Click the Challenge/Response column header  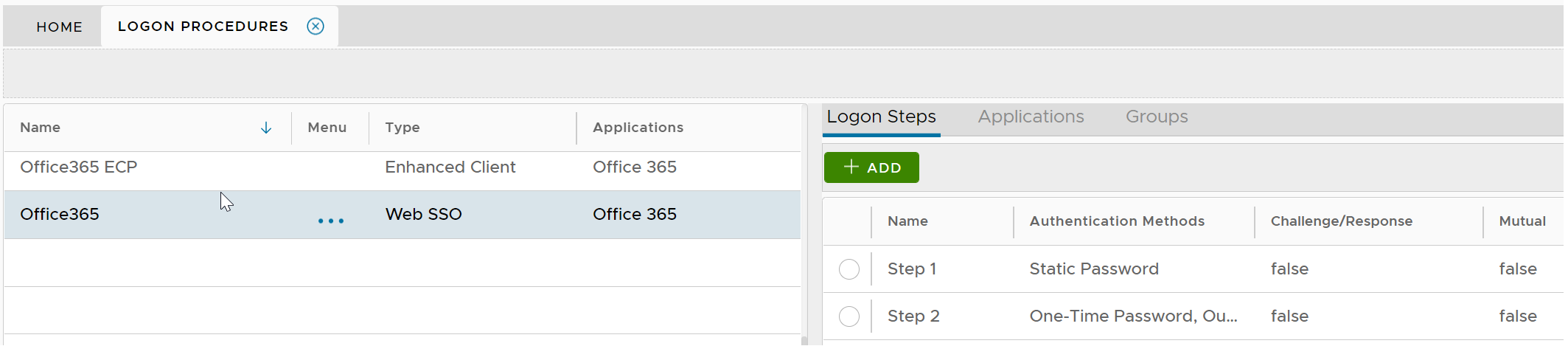(x=1341, y=221)
